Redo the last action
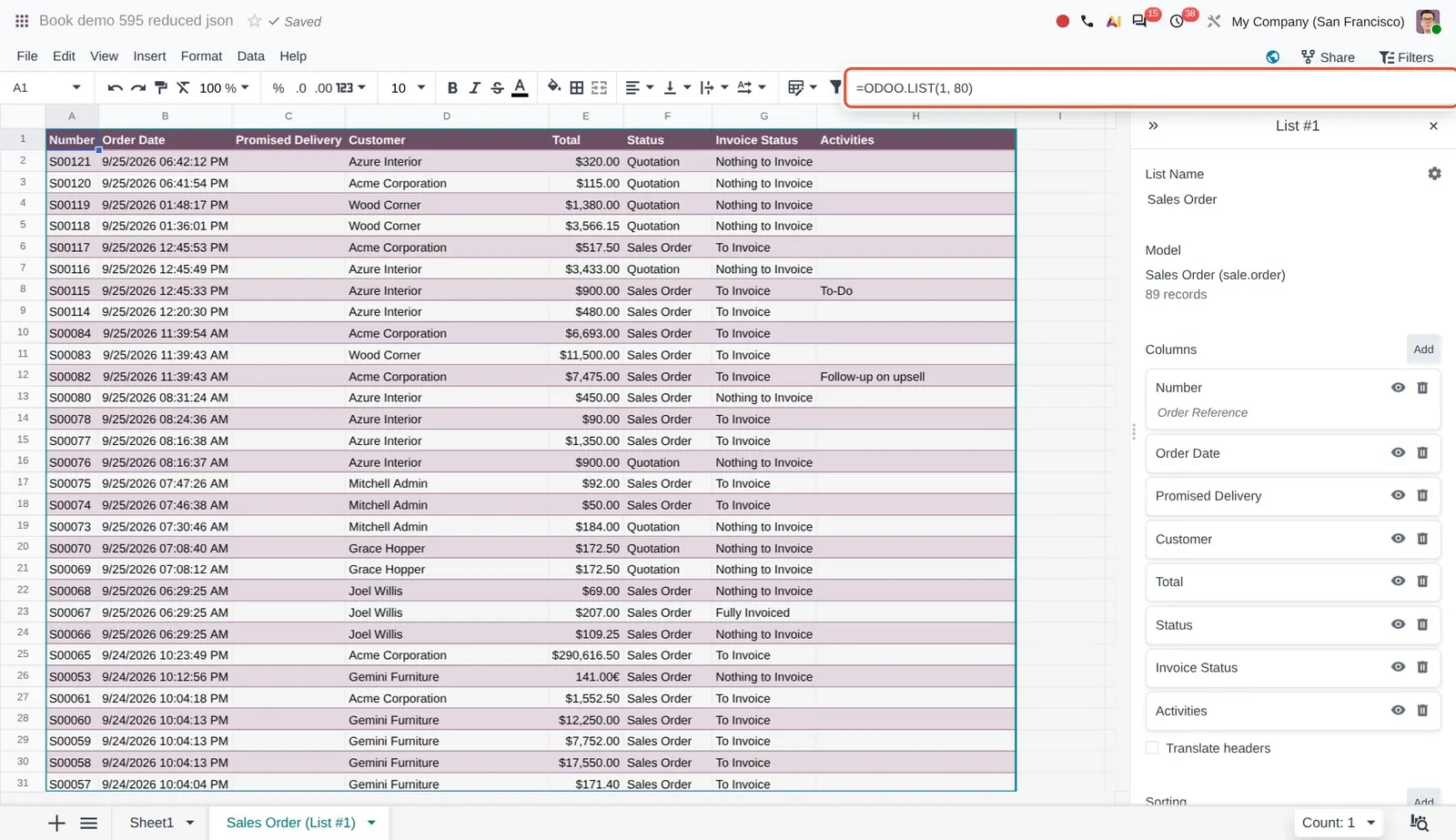Screen dimensions: 1456x840 click(138, 87)
